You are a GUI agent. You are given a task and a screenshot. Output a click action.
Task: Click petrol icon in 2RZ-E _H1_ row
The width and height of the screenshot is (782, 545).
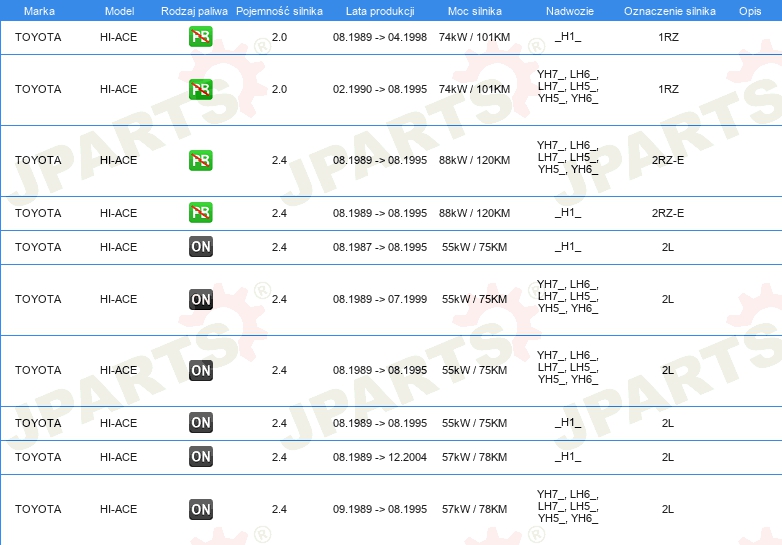point(200,212)
